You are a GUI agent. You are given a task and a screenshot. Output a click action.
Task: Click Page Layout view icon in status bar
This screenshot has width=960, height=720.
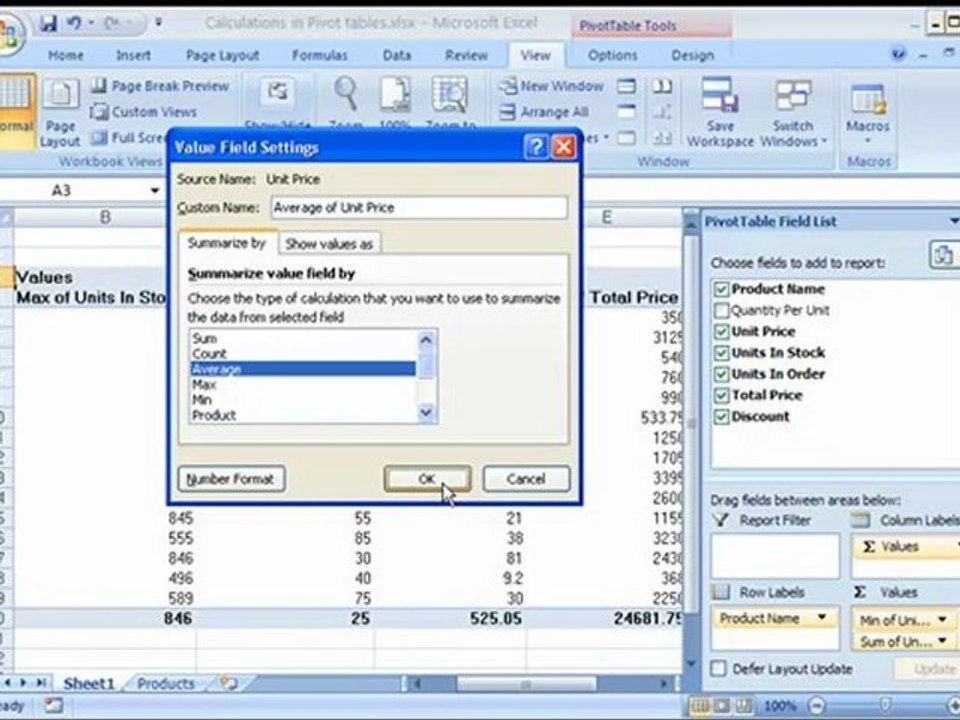click(722, 705)
